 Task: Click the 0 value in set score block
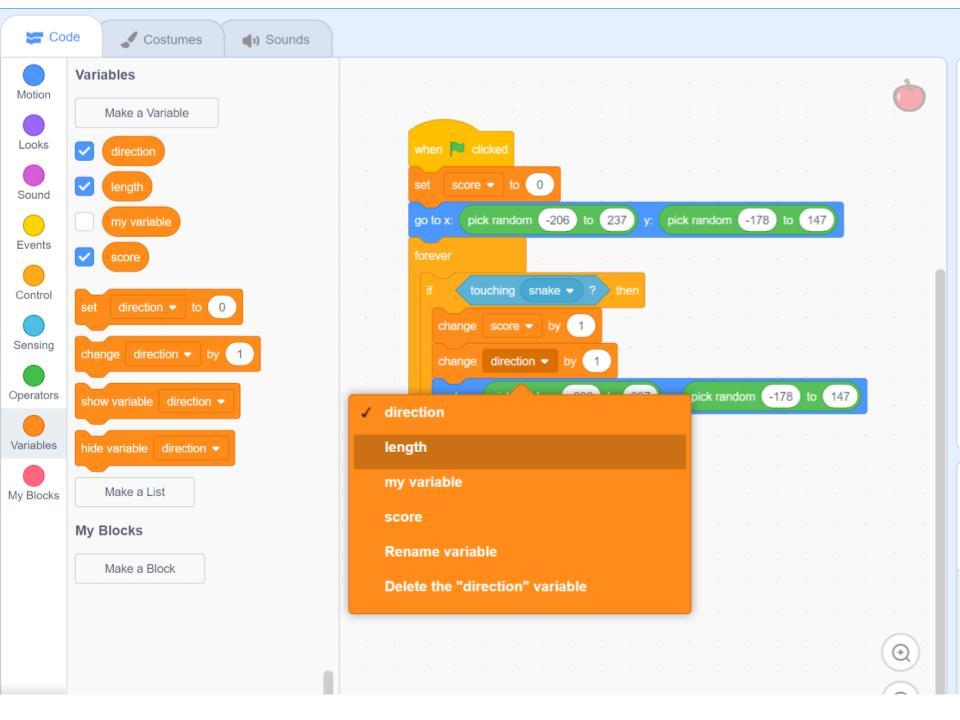click(x=539, y=185)
